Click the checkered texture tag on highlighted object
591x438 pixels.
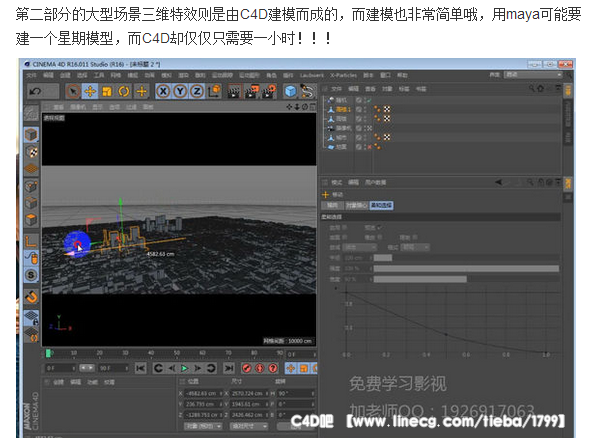coord(387,109)
